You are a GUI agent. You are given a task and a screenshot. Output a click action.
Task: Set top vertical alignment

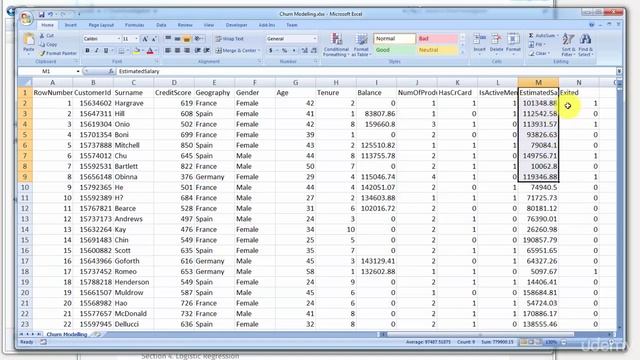(168, 38)
